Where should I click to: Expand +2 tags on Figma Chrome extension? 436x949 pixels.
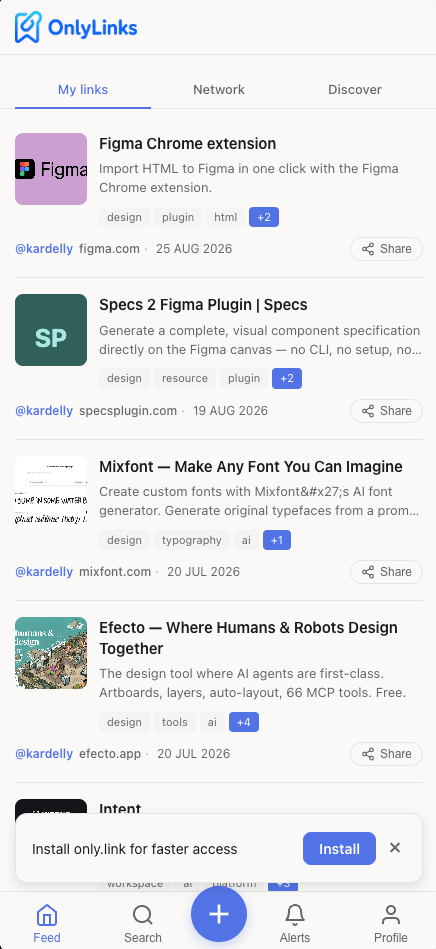(264, 217)
